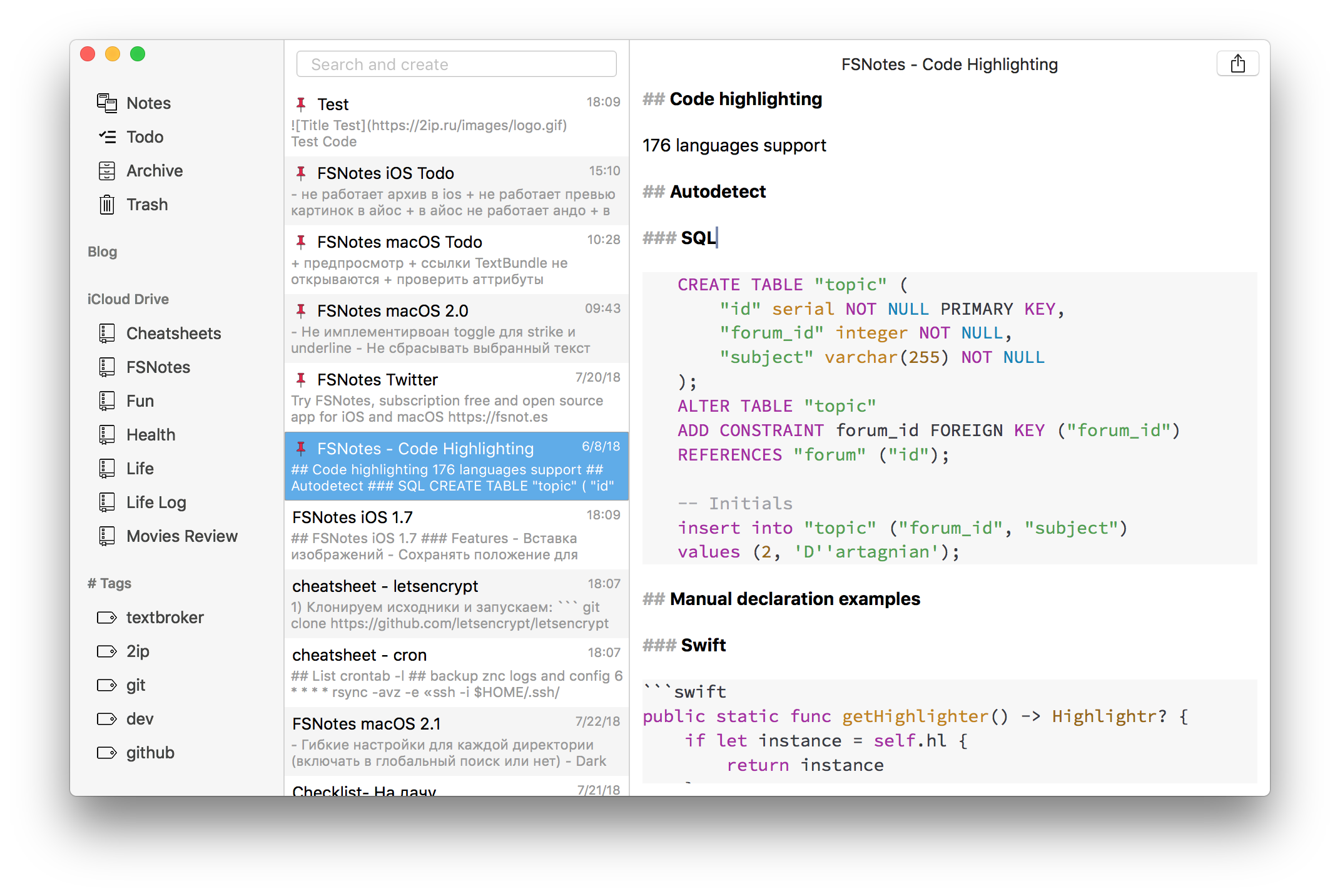
Task: Open the cheatsheet - cron note
Action: click(x=457, y=673)
